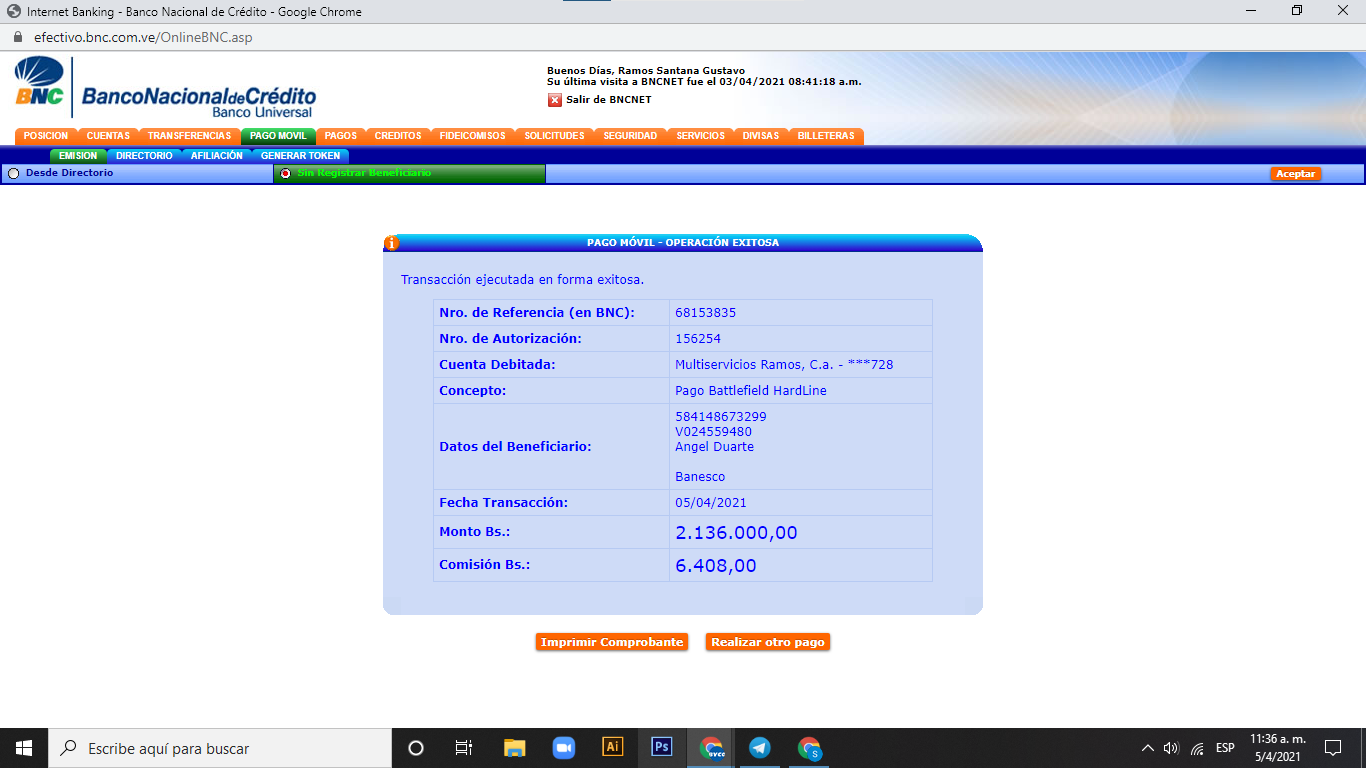This screenshot has width=1366, height=768.
Task: Open Windows Start menu
Action: click(24, 748)
